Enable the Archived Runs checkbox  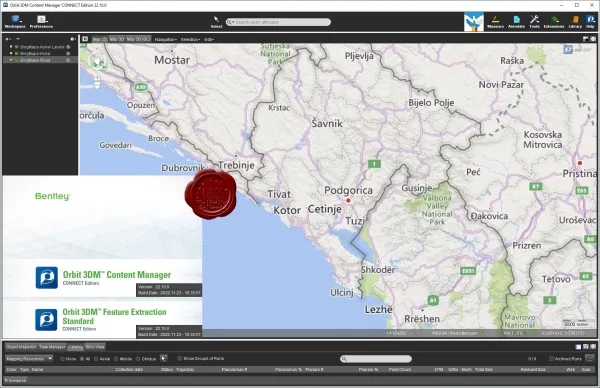point(551,359)
